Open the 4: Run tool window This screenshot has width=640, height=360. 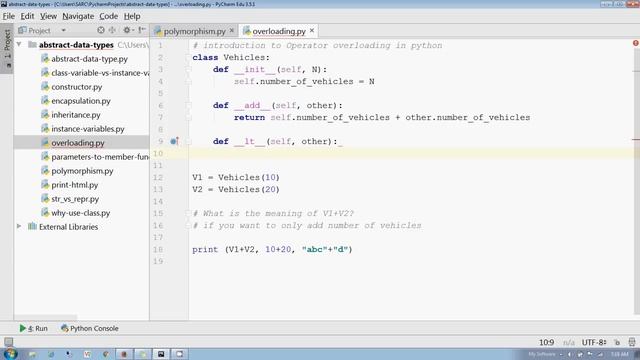[33, 328]
